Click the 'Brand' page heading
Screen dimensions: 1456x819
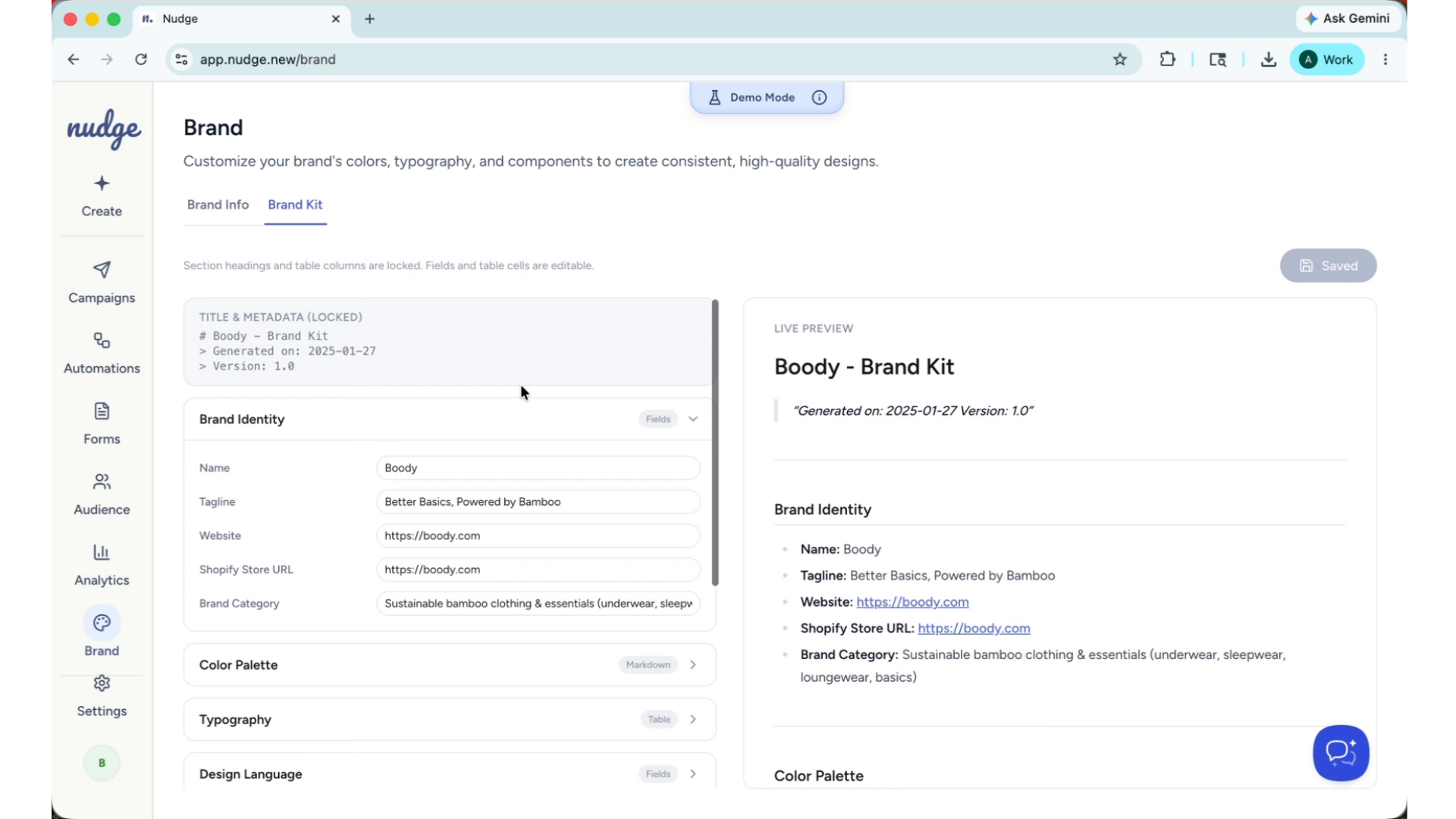coord(213,127)
